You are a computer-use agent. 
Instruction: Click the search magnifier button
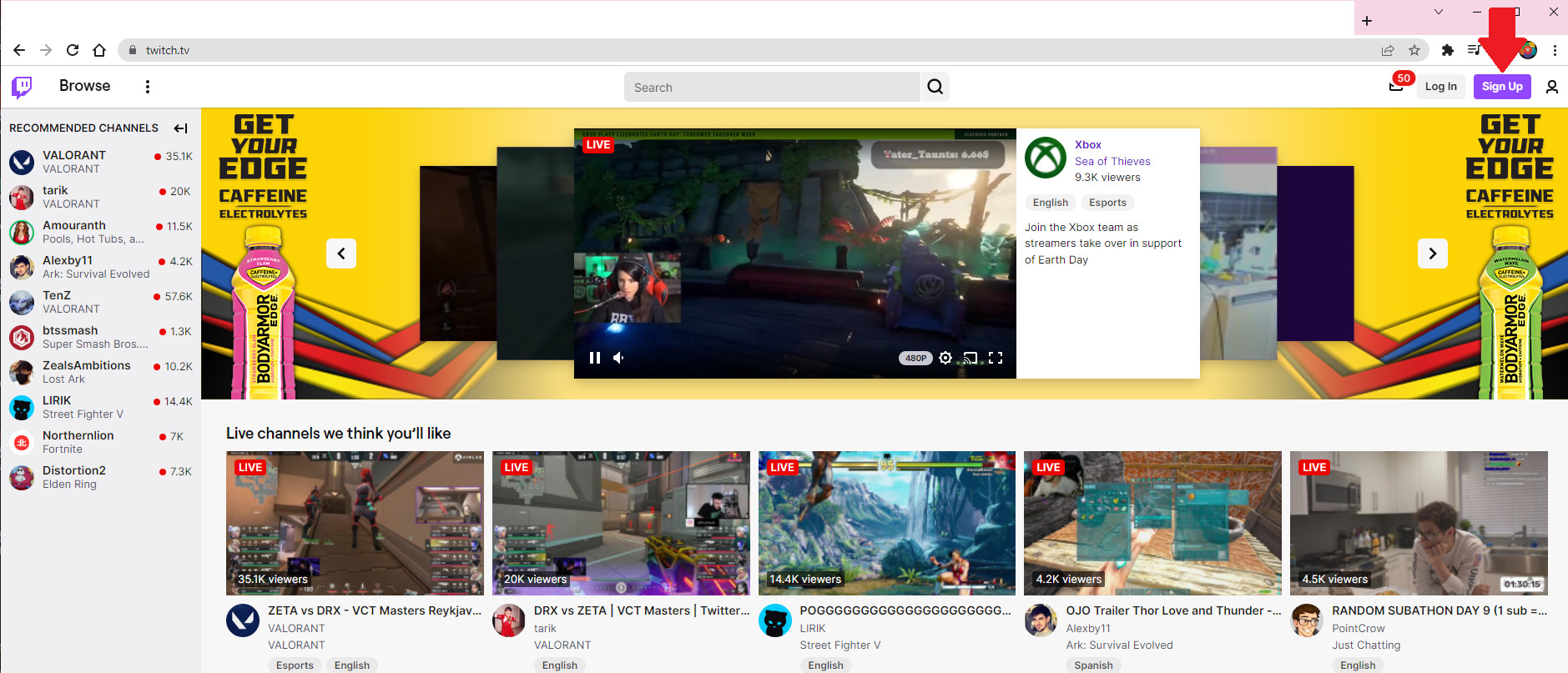(x=935, y=87)
